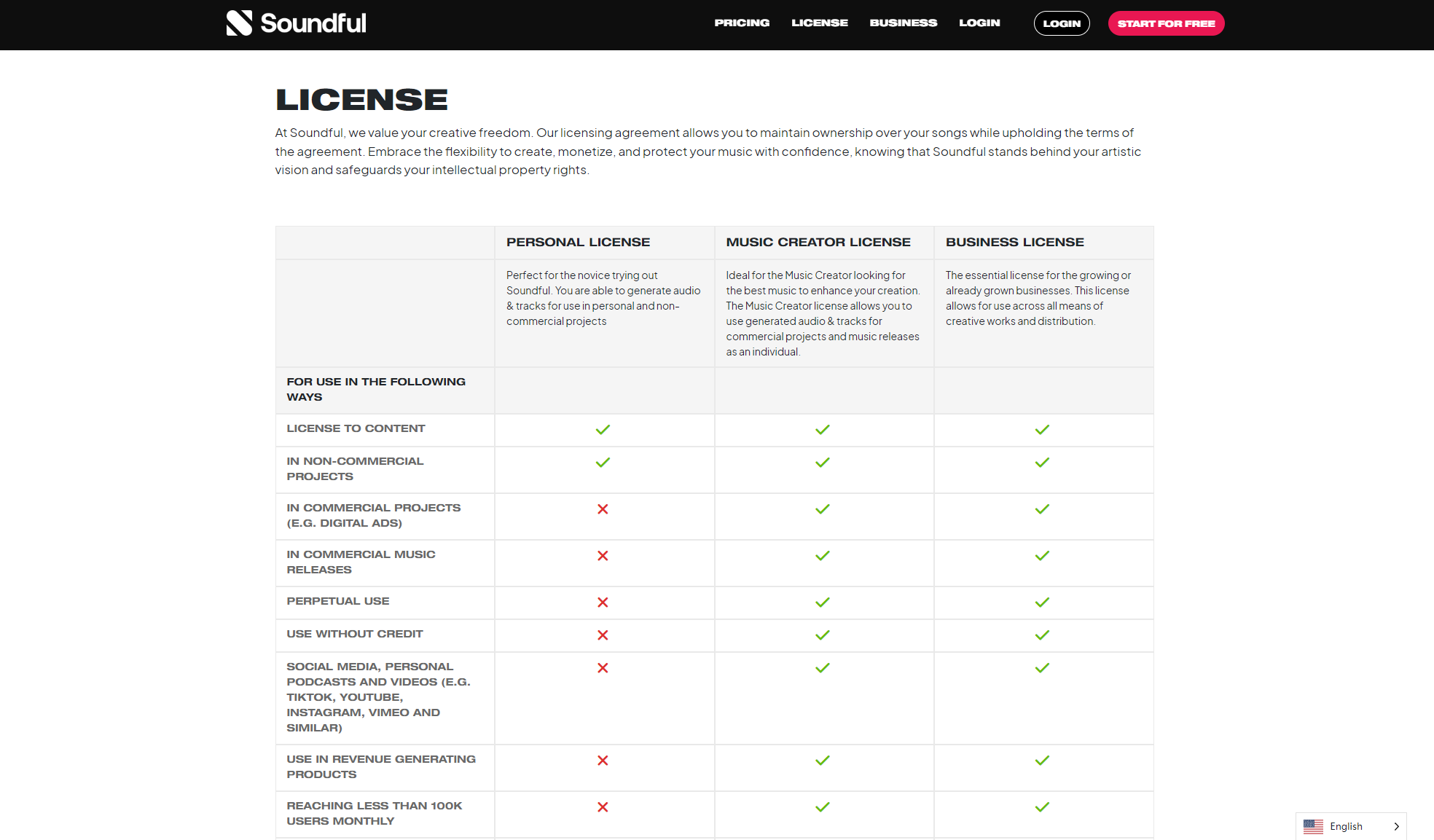Viewport: 1434px width, 840px height.
Task: Click Music Creator checkmark for Social Media row
Action: click(822, 668)
